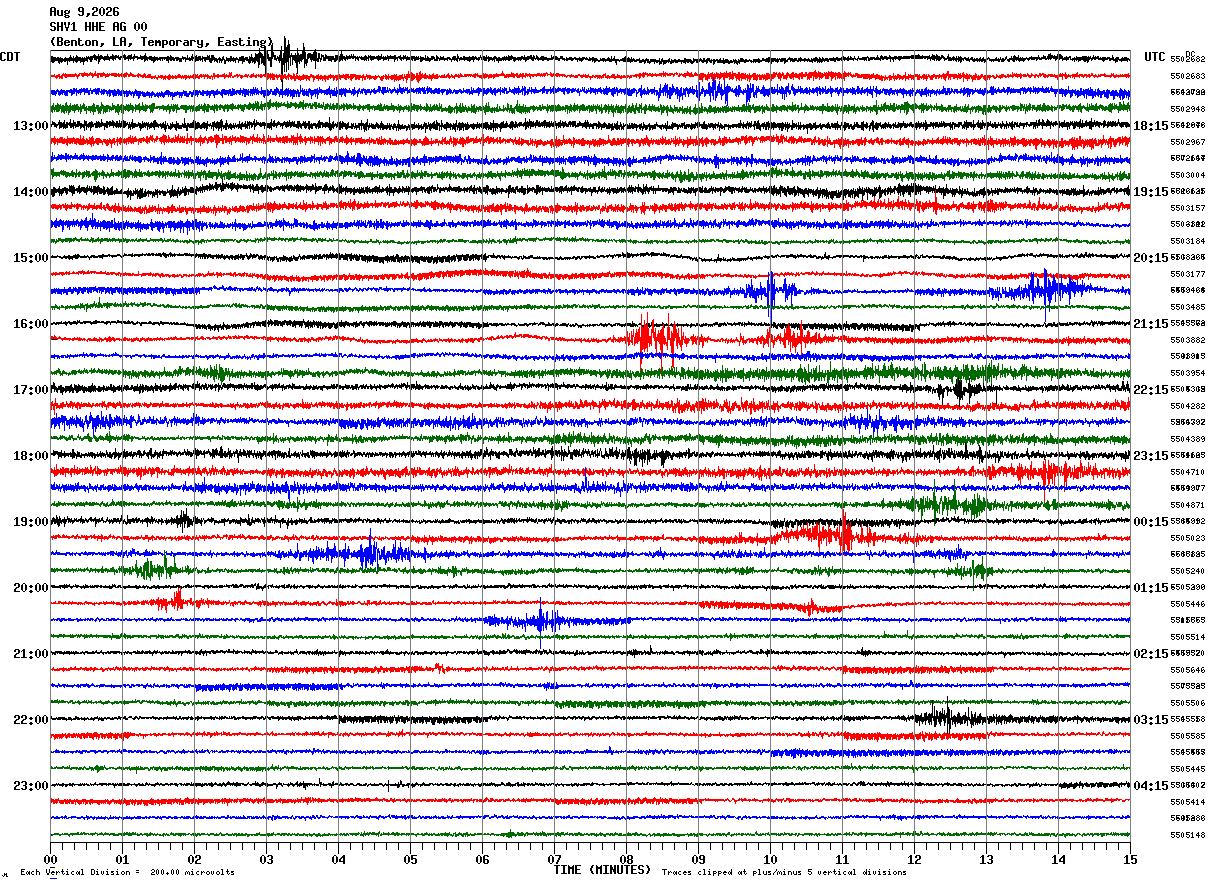Click 'Traces clipped at plus/minus 5 vertical divisions'

click(x=784, y=872)
